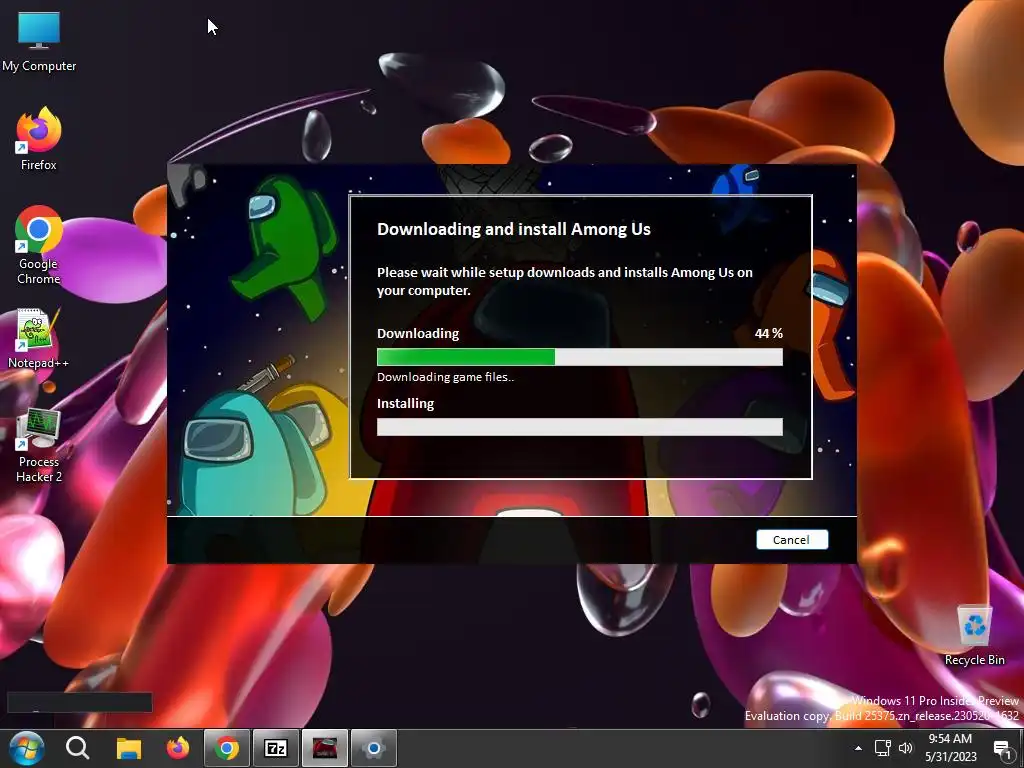The height and width of the screenshot is (768, 1024).
Task: Cancel the Among Us installation
Action: pos(792,539)
